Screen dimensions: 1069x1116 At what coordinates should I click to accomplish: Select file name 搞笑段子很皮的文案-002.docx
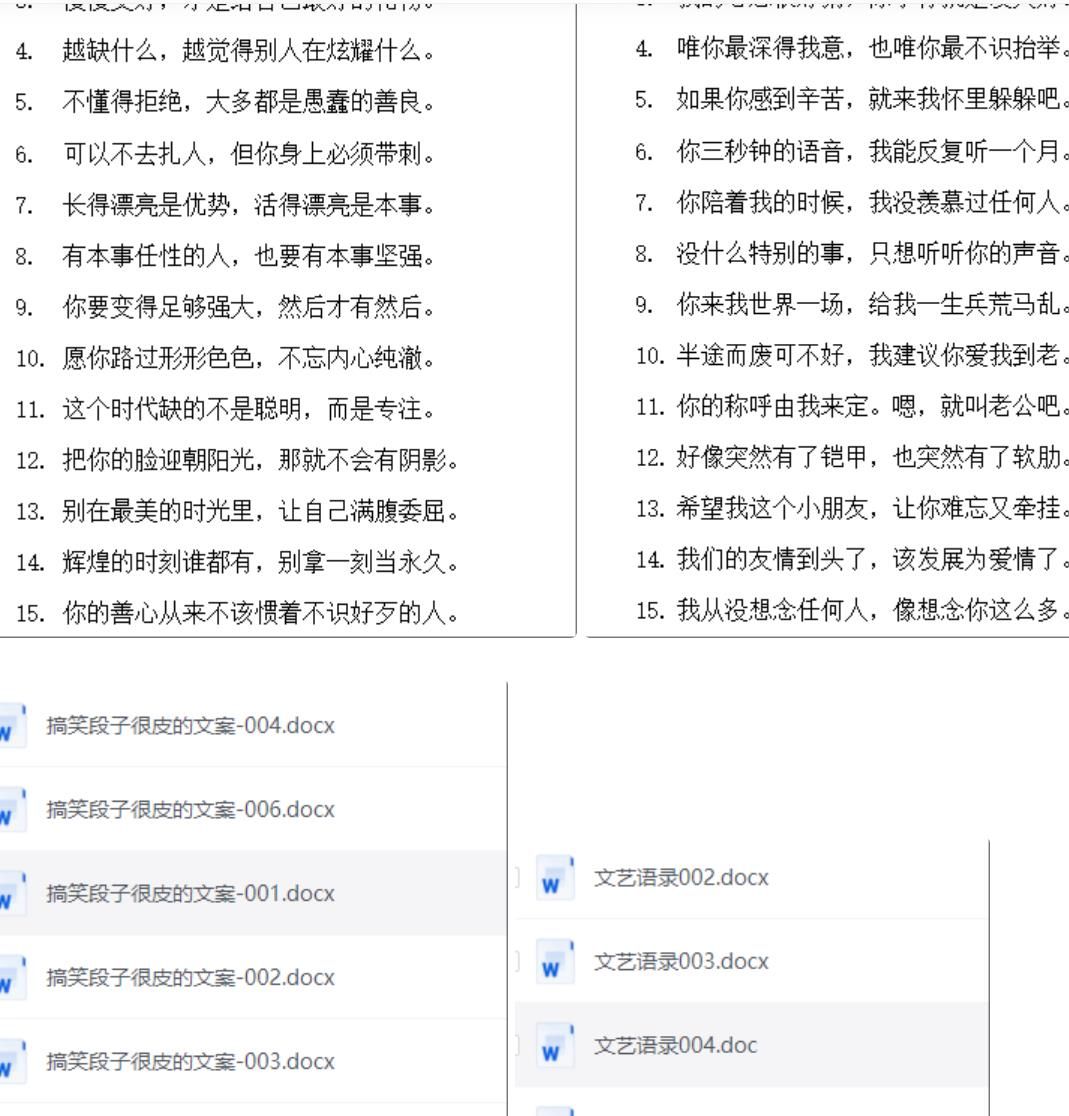coord(191,978)
